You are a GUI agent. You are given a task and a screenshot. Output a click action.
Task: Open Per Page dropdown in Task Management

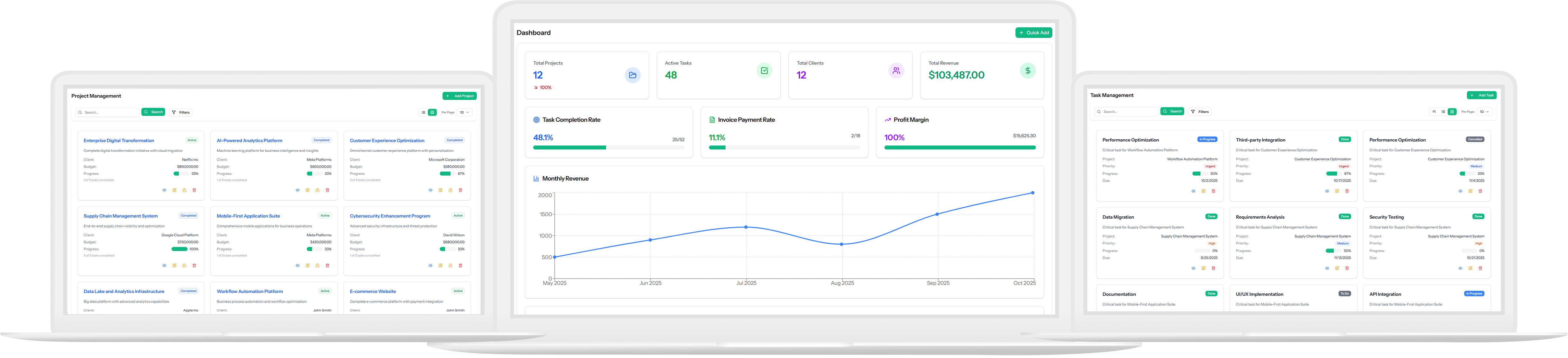pyautogui.click(x=1485, y=111)
